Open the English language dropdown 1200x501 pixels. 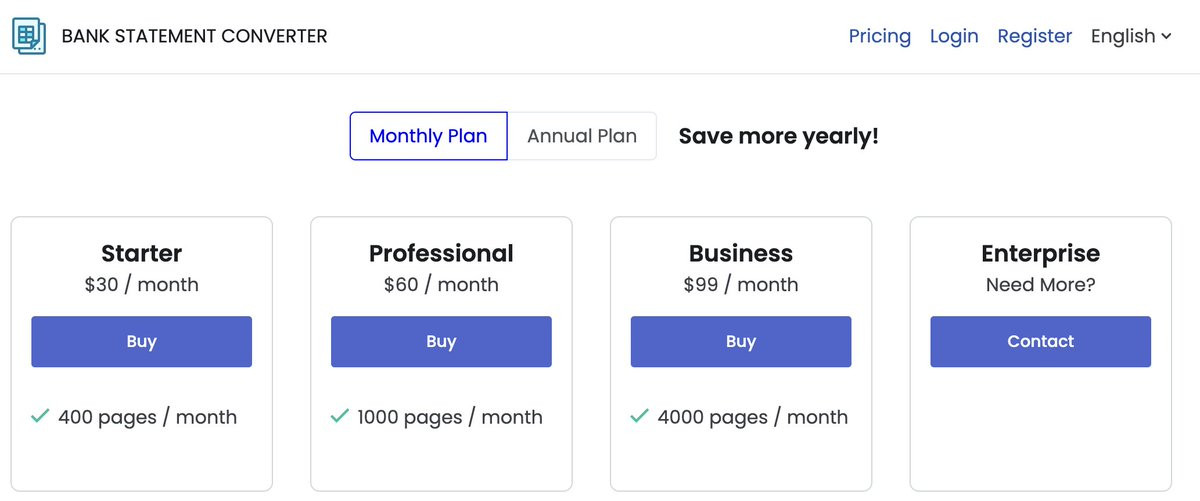point(1131,36)
